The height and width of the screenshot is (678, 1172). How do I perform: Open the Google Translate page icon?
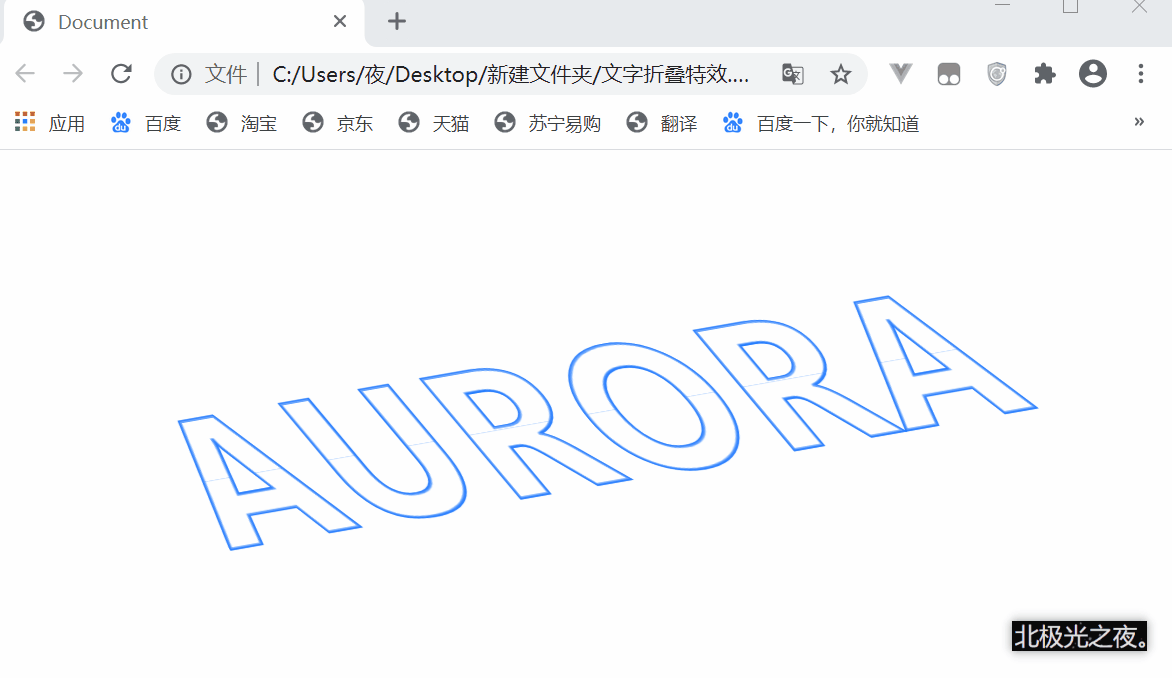[x=792, y=74]
